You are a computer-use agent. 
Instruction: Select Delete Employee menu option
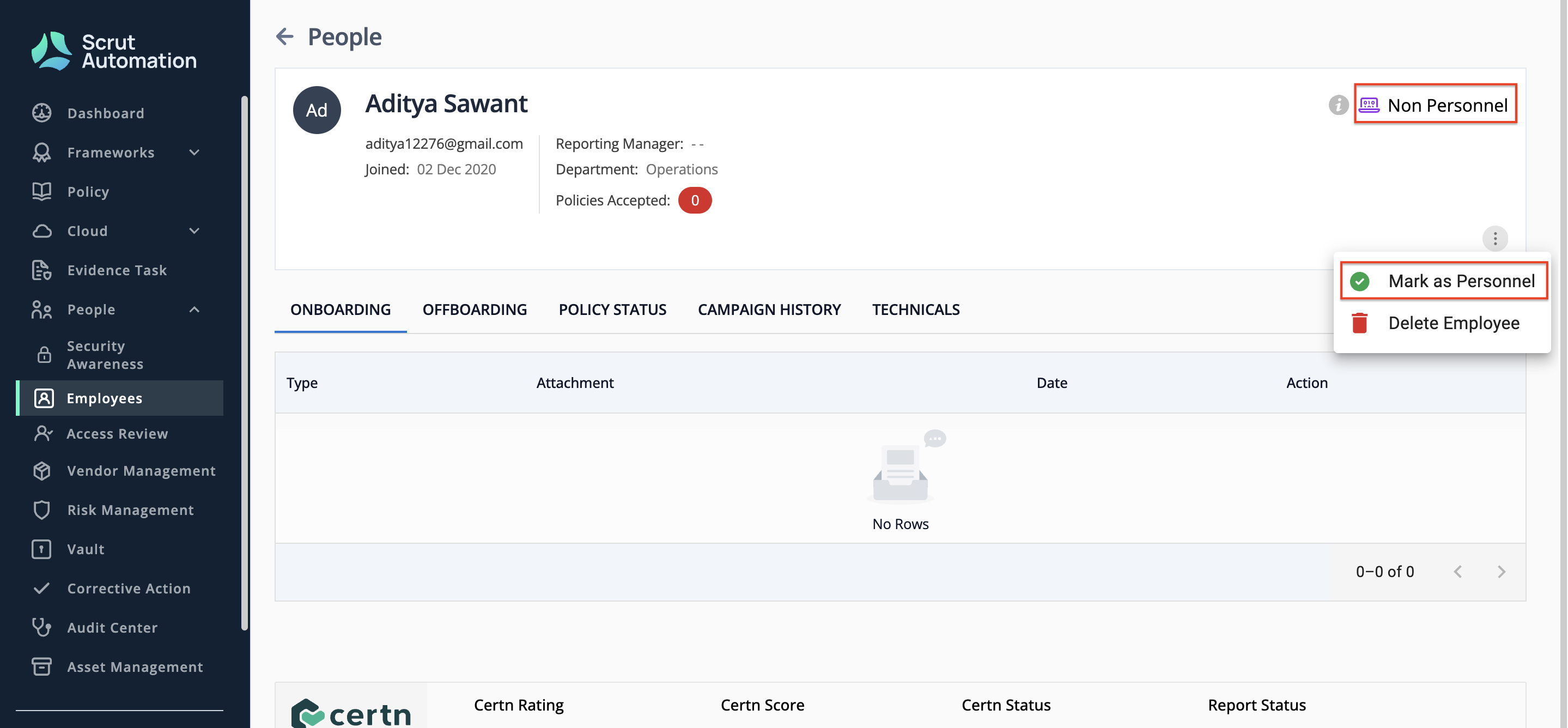[x=1442, y=323]
